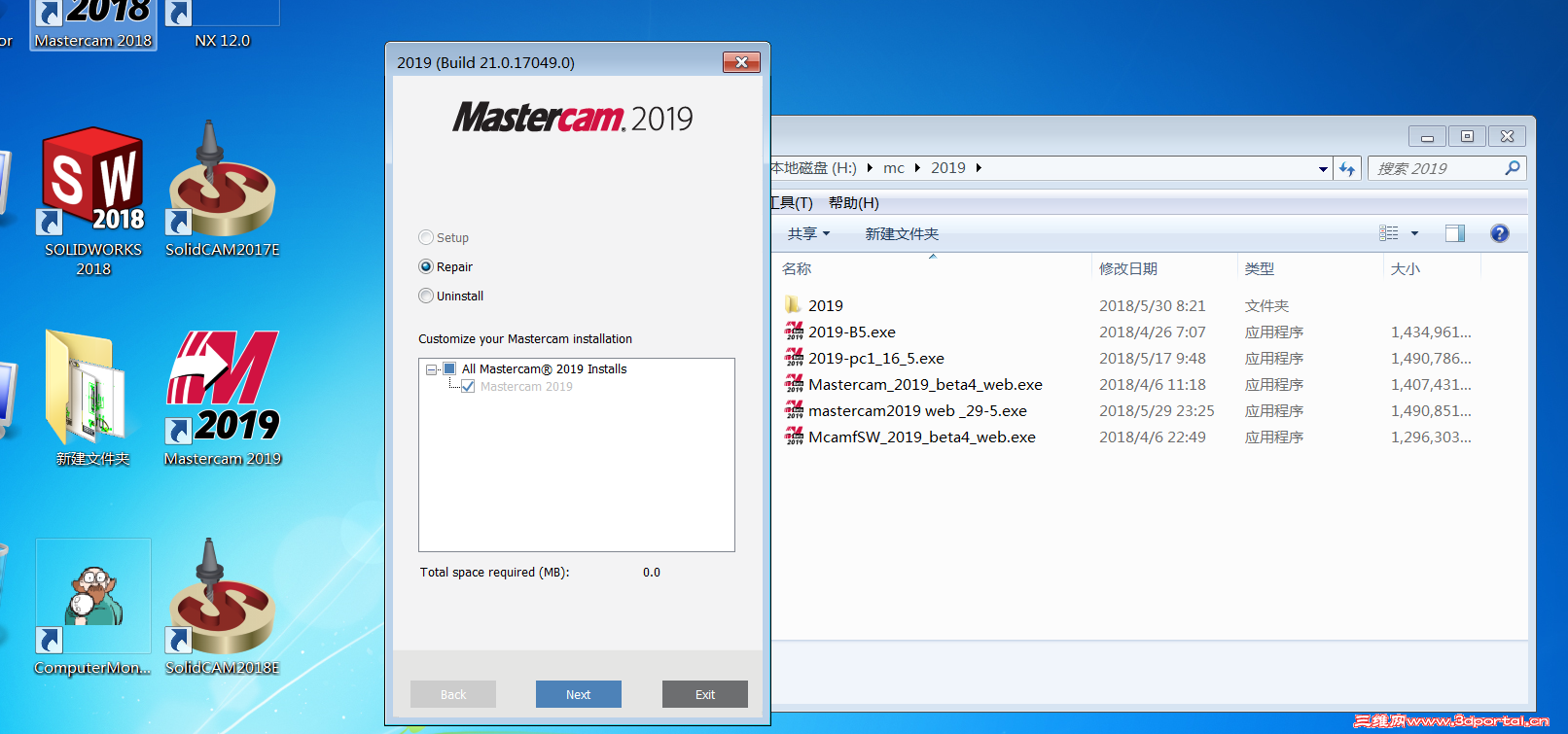
Task: Launch the SolidCAM2017E desktop shortcut
Action: tap(222, 190)
